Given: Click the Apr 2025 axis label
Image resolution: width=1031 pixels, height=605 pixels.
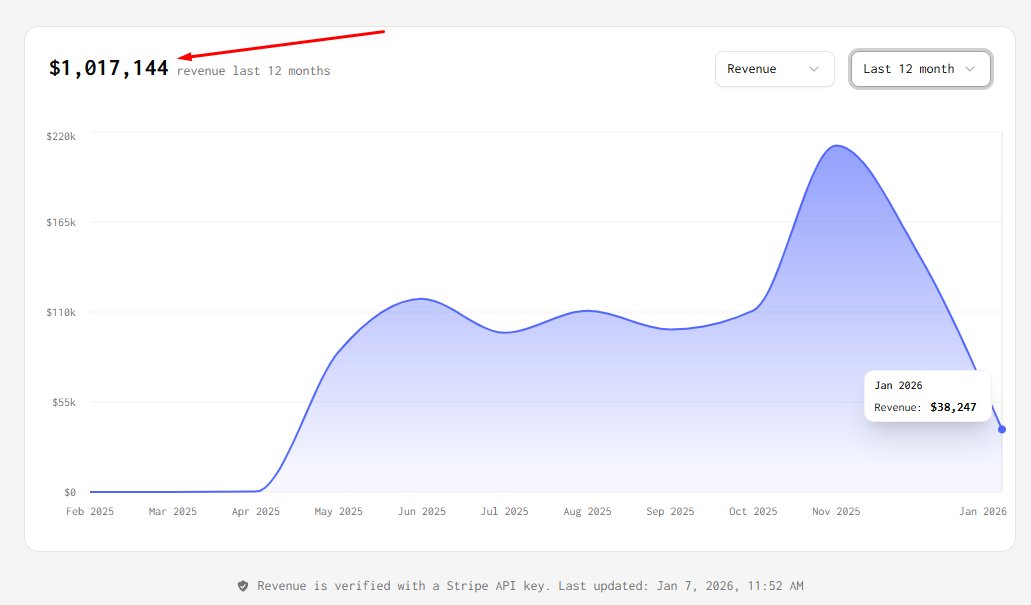Looking at the screenshot, I should 256,511.
